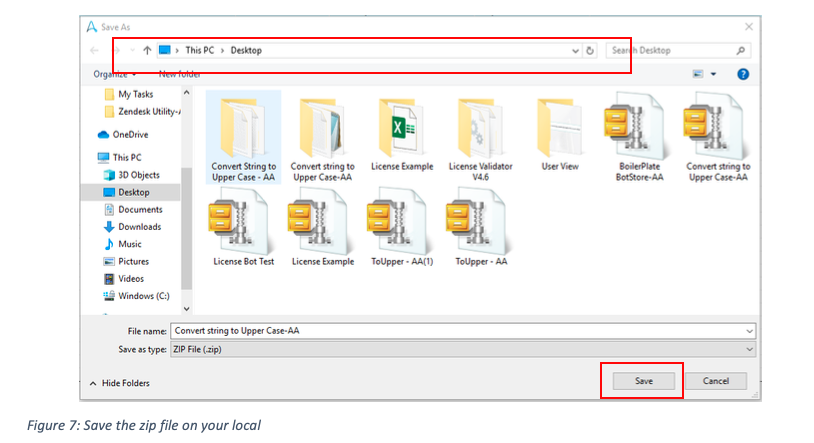Open the Save as type combo box
The image size is (814, 443).
(463, 350)
